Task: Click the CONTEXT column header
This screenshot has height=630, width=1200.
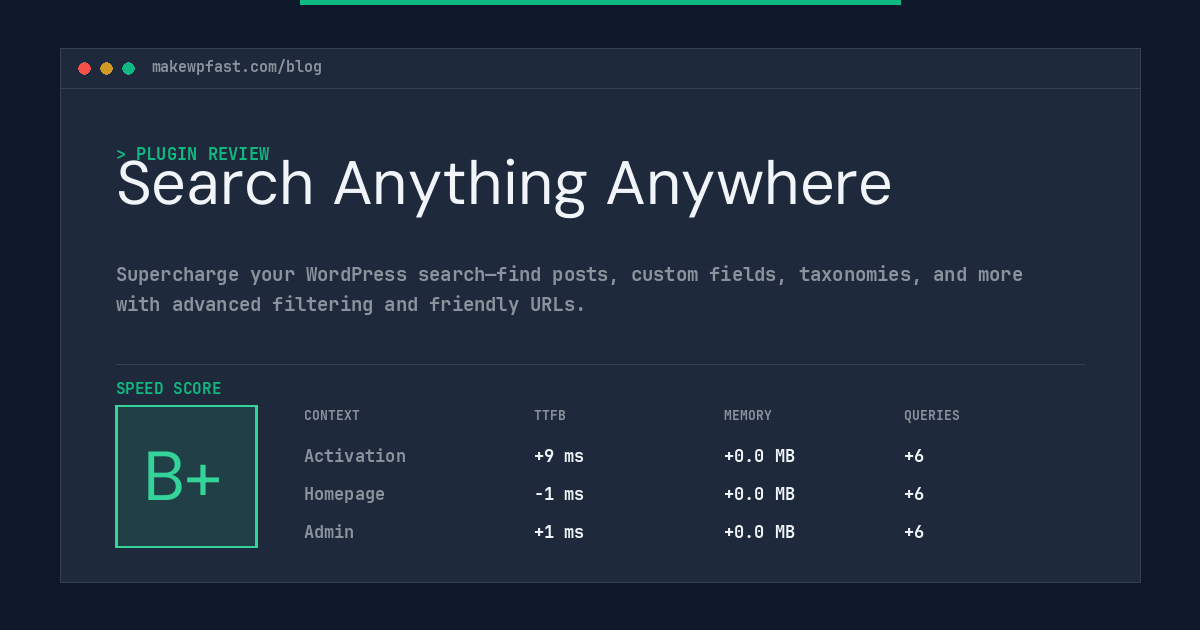Action: point(332,416)
